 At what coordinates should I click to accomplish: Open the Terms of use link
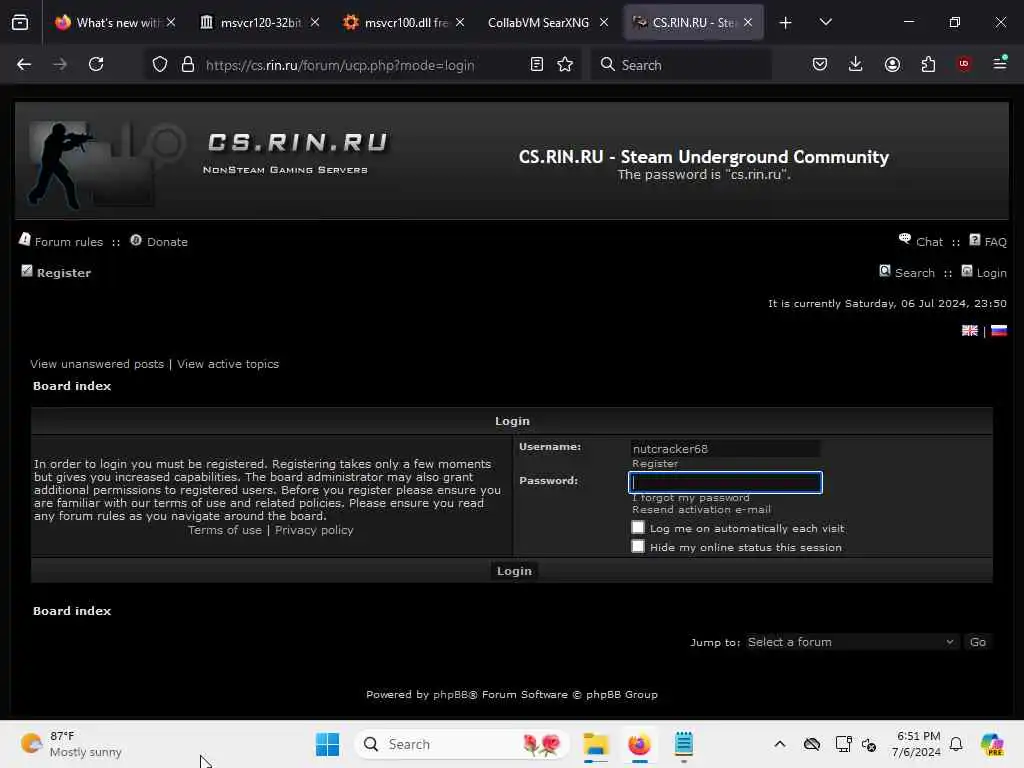point(225,530)
